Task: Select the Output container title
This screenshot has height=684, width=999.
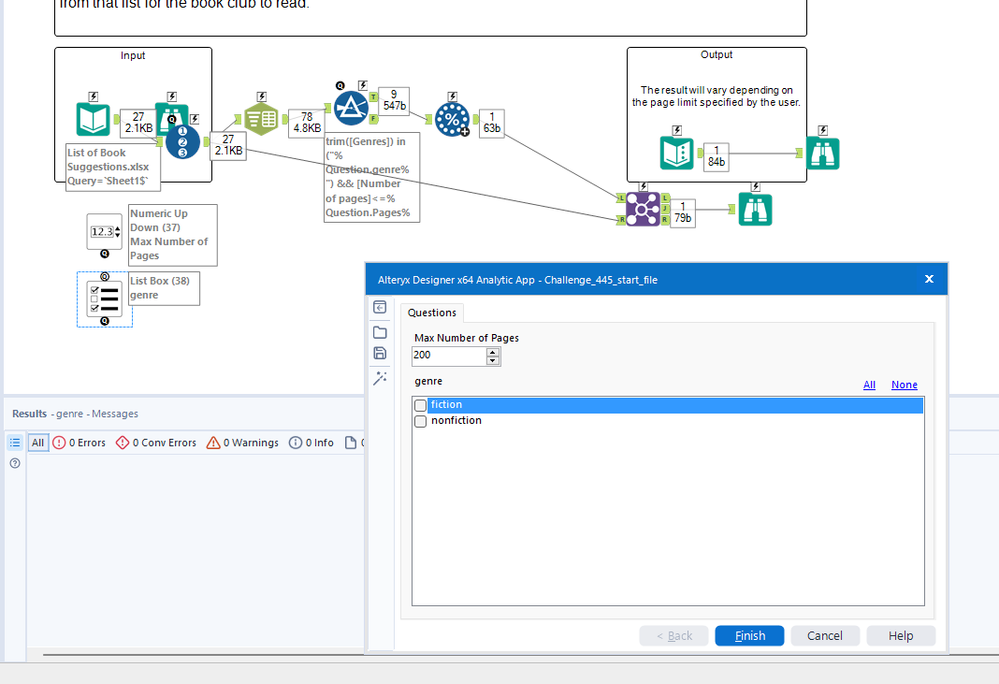Action: tap(716, 55)
